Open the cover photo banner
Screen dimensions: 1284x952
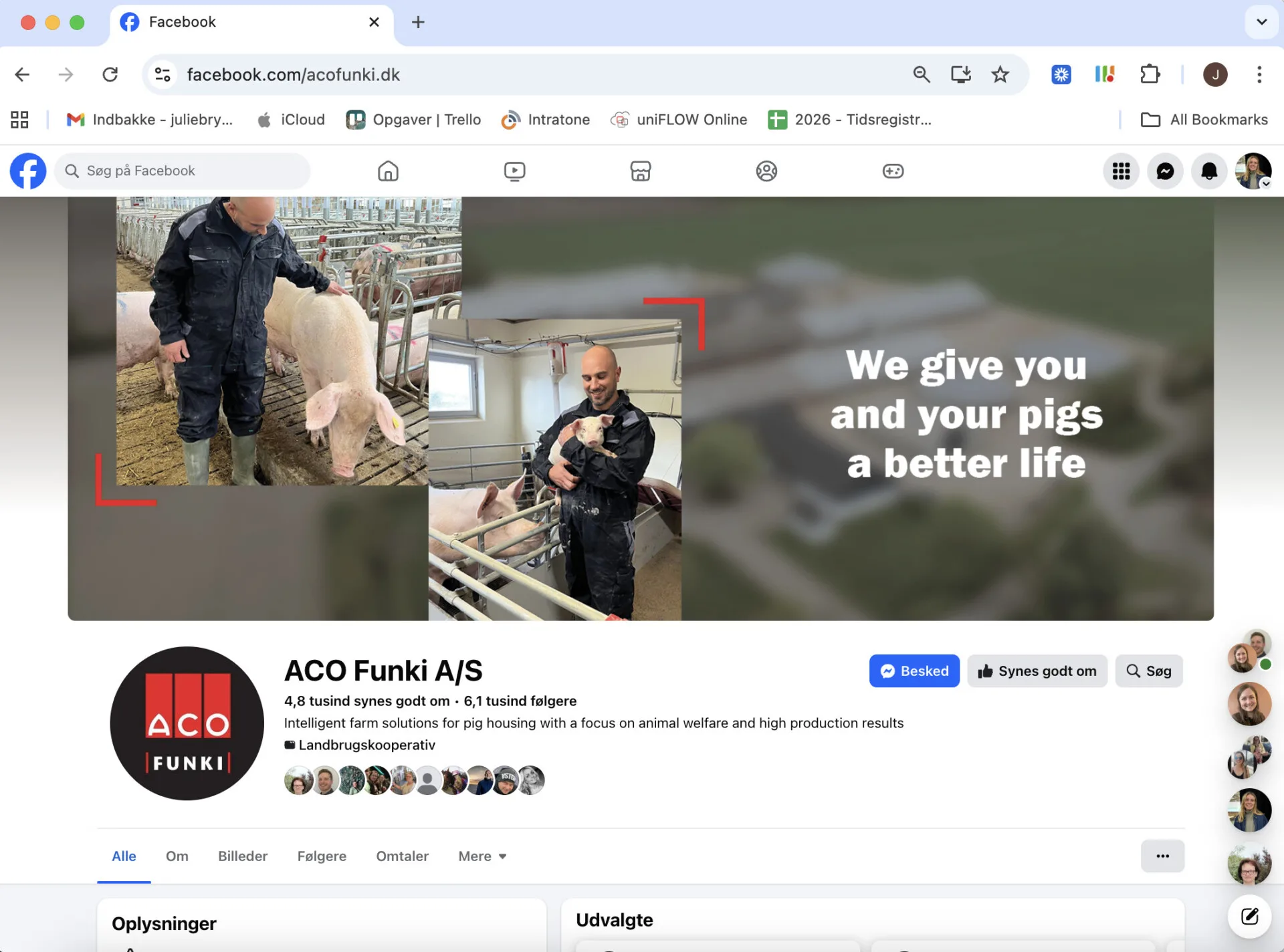click(x=641, y=408)
